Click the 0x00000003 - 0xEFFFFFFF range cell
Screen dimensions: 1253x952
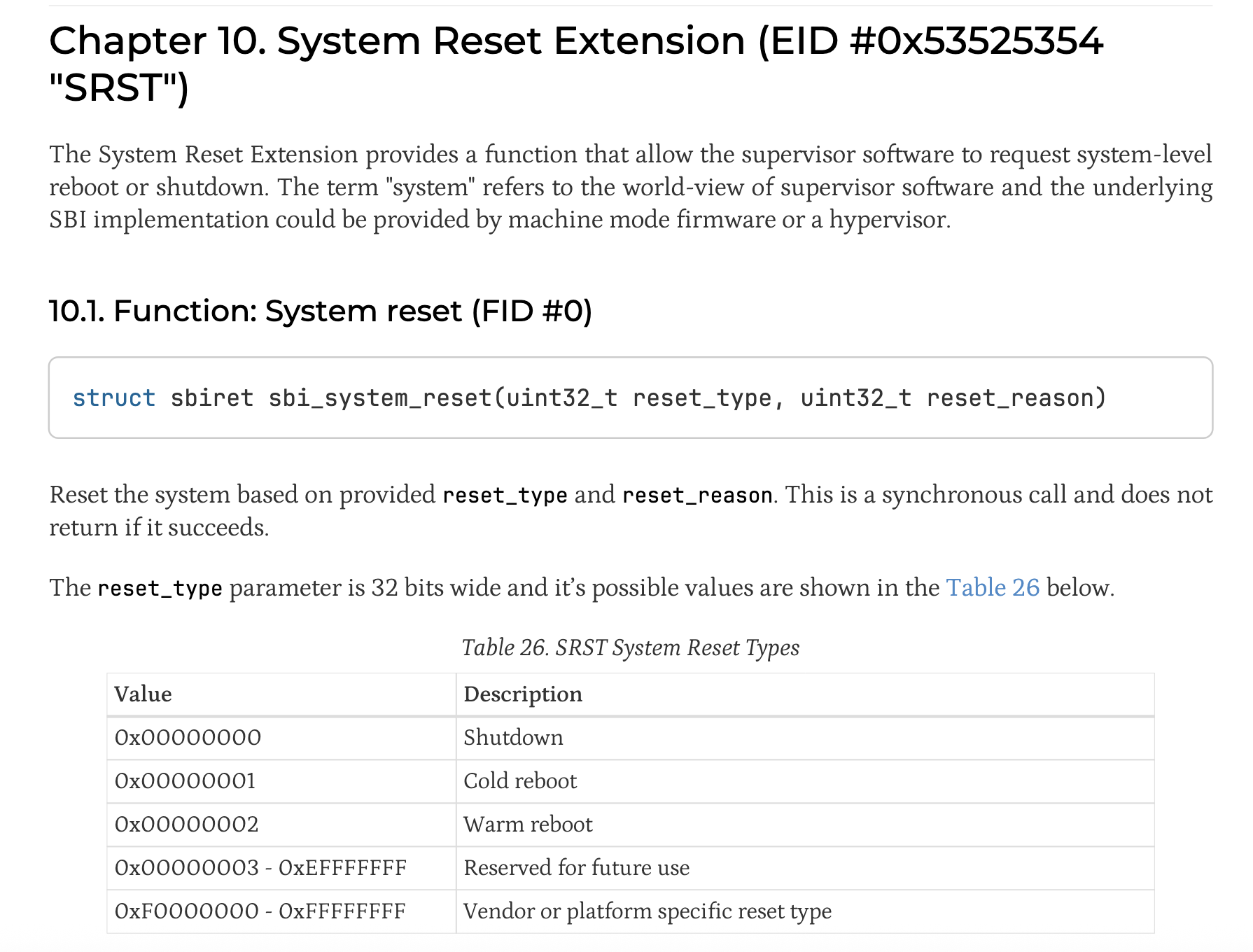(281, 868)
